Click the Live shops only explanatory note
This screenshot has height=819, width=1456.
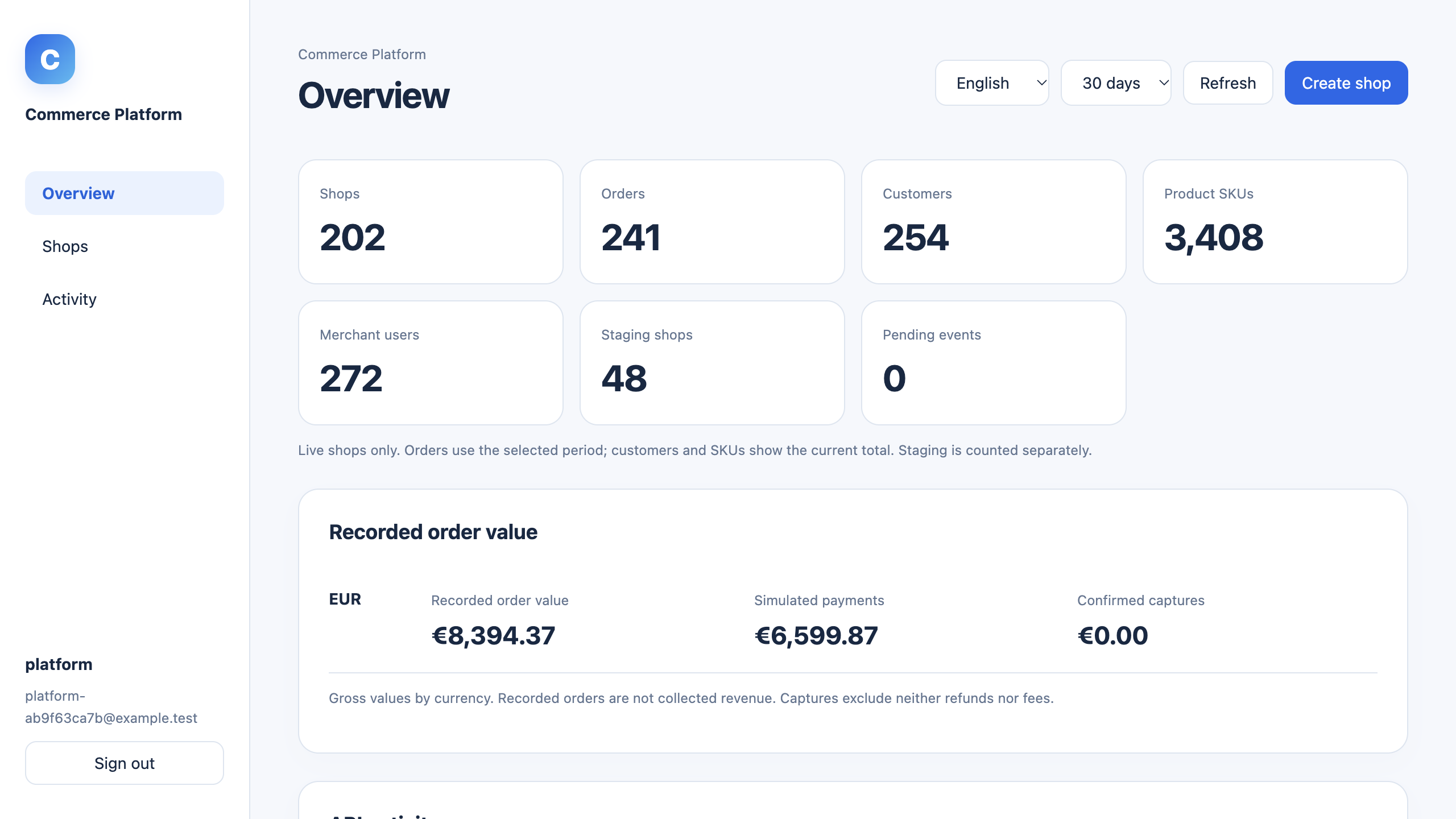(695, 450)
